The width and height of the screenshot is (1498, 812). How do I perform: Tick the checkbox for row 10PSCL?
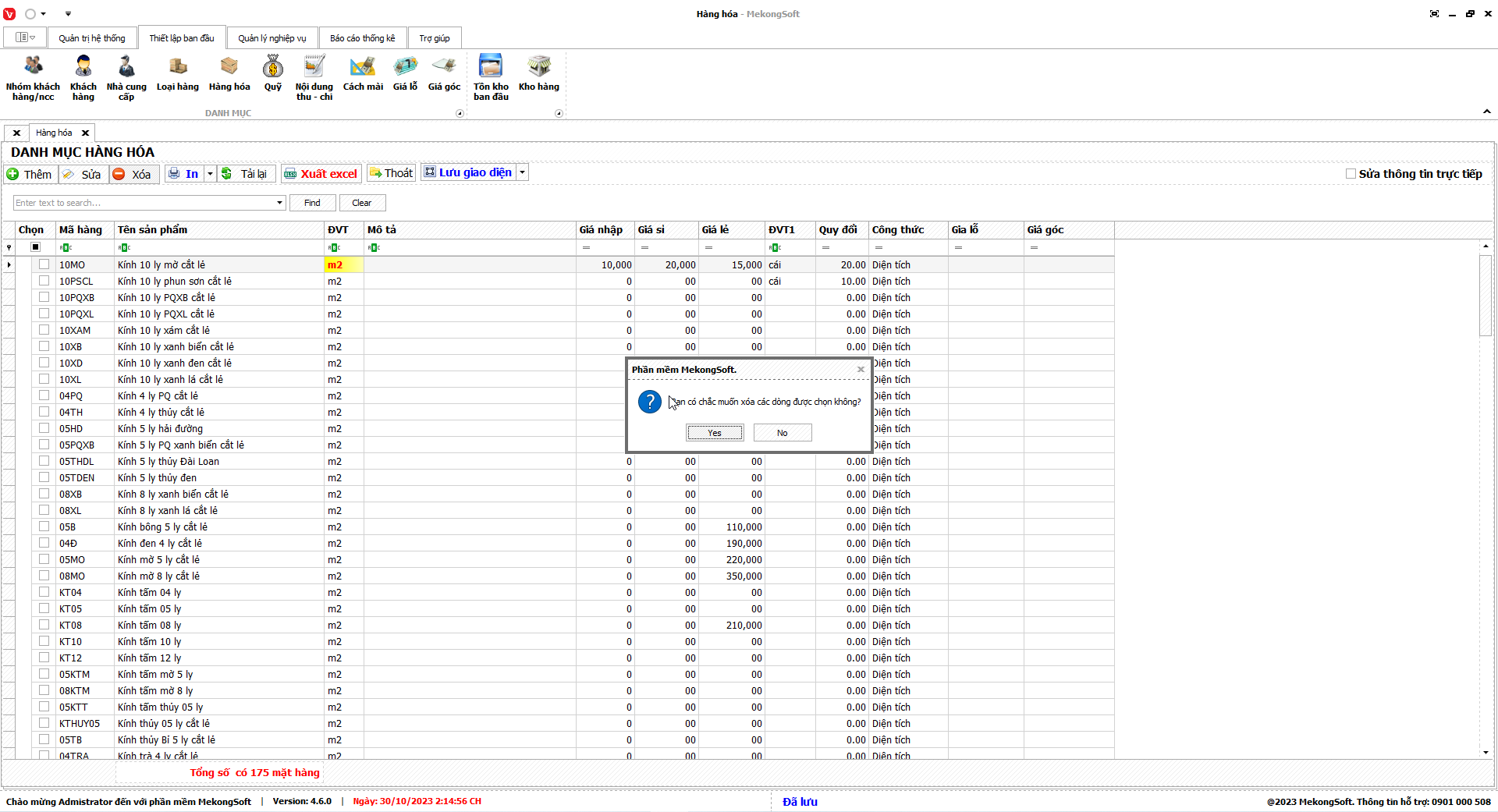44,281
